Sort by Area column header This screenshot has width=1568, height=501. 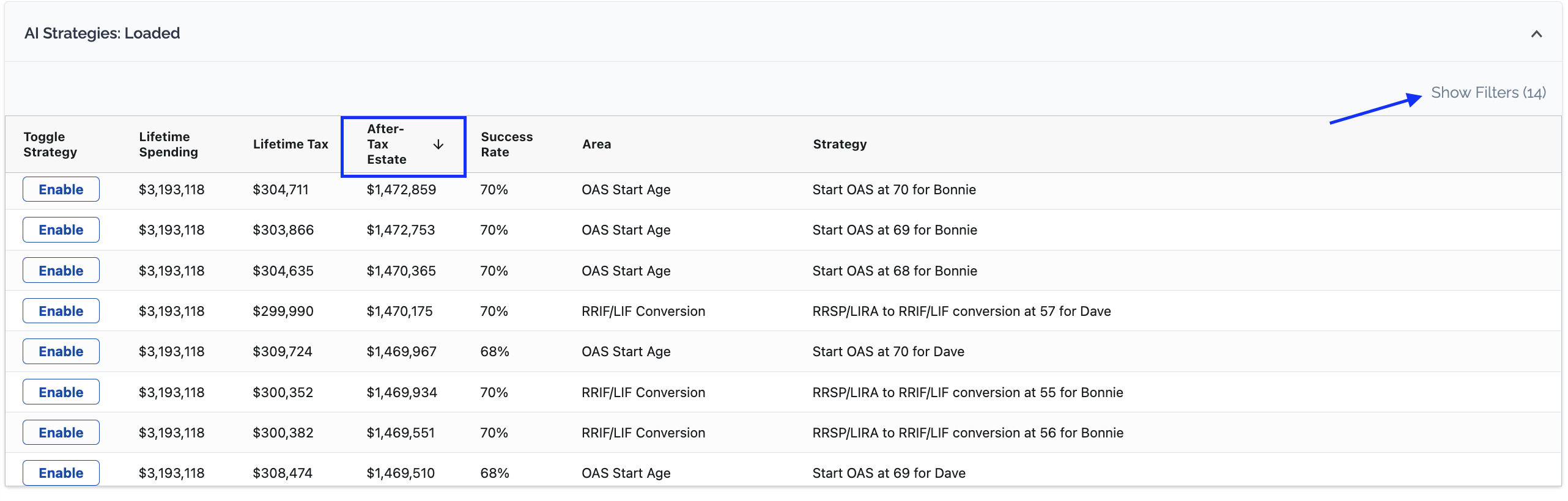click(x=596, y=145)
